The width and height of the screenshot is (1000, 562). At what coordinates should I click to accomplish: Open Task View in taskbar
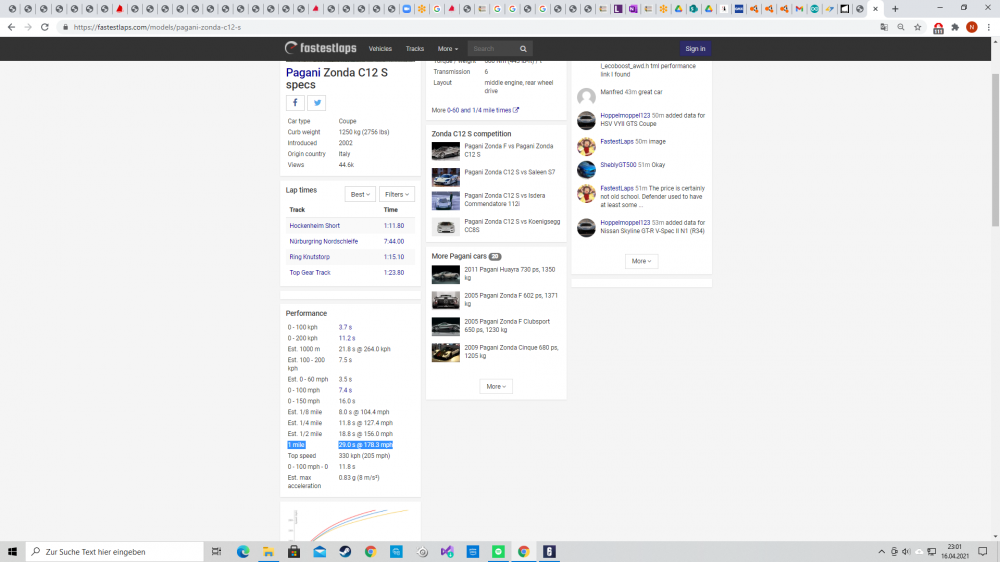point(216,552)
